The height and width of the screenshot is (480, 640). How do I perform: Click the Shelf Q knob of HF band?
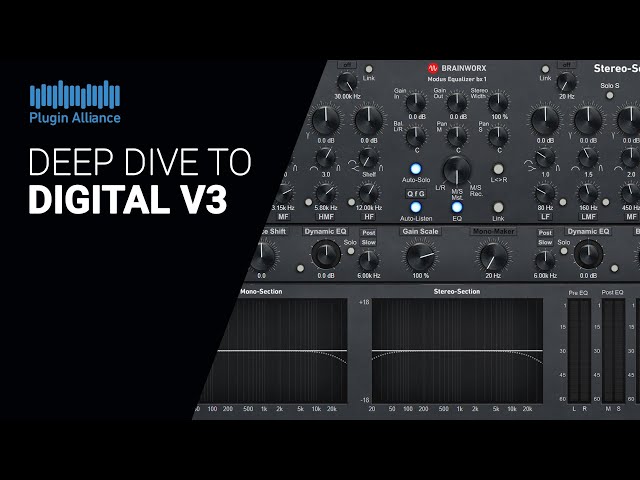click(368, 158)
